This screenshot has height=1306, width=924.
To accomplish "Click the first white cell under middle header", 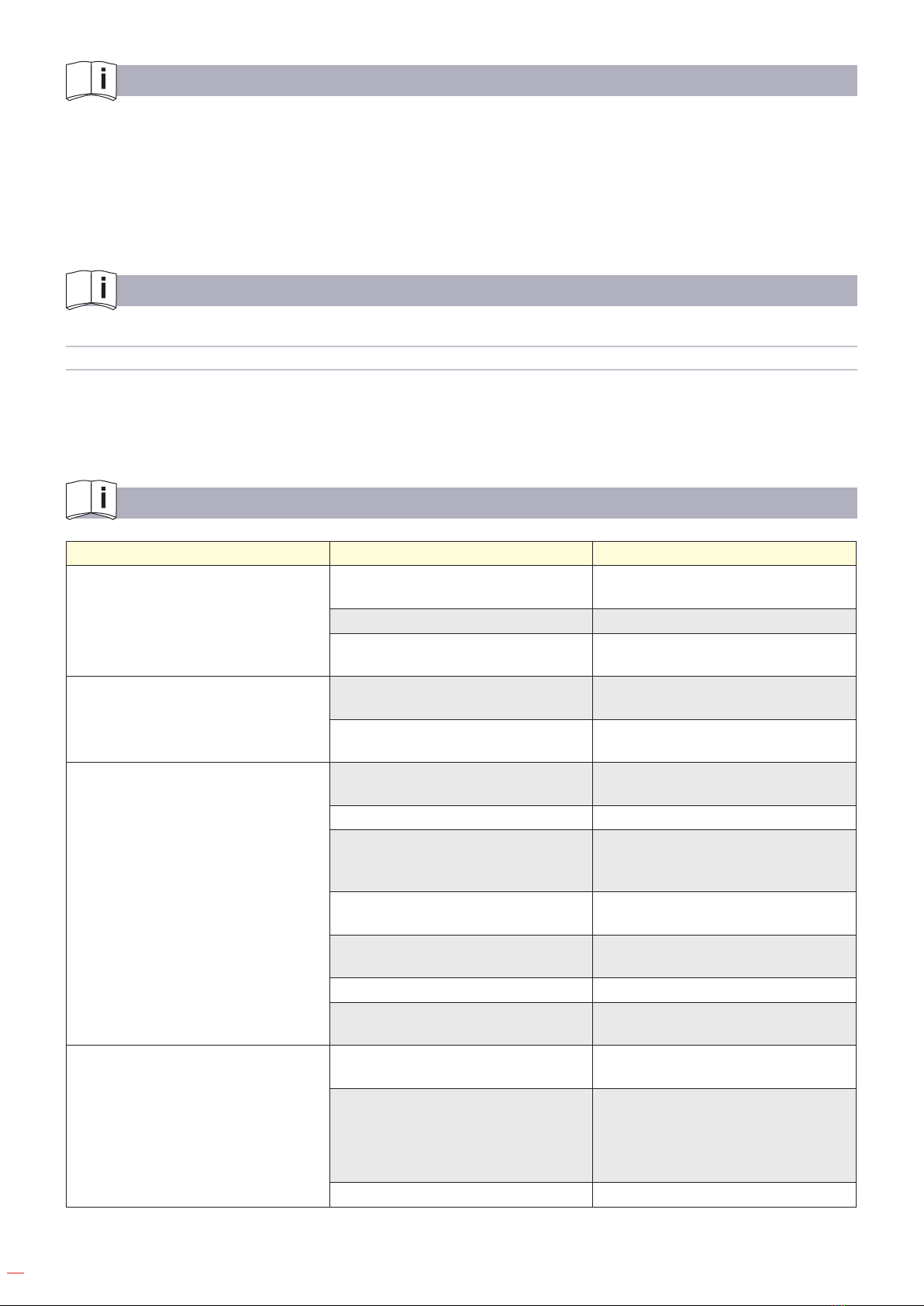I will coord(461,588).
